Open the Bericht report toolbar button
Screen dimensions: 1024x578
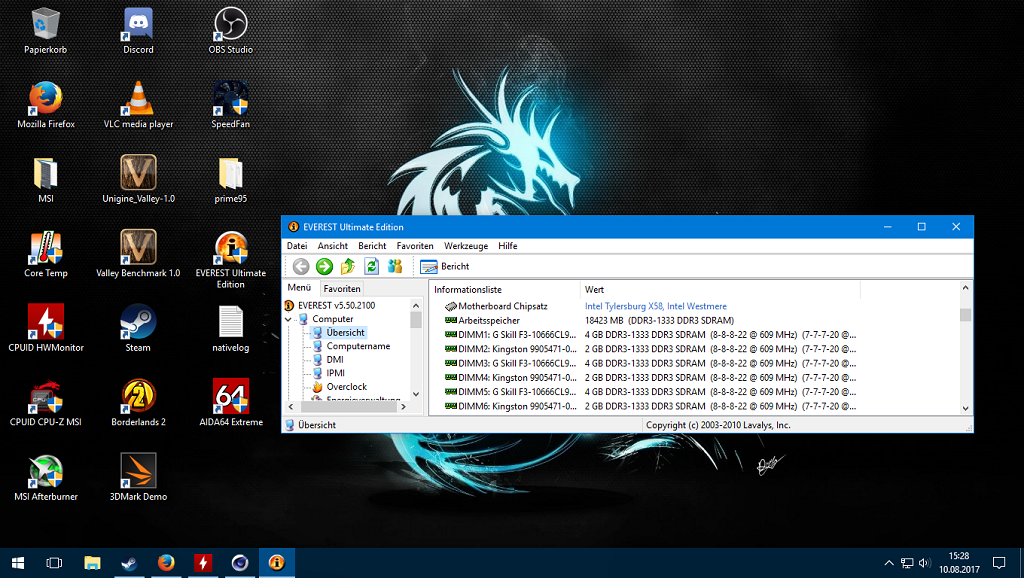[x=445, y=266]
